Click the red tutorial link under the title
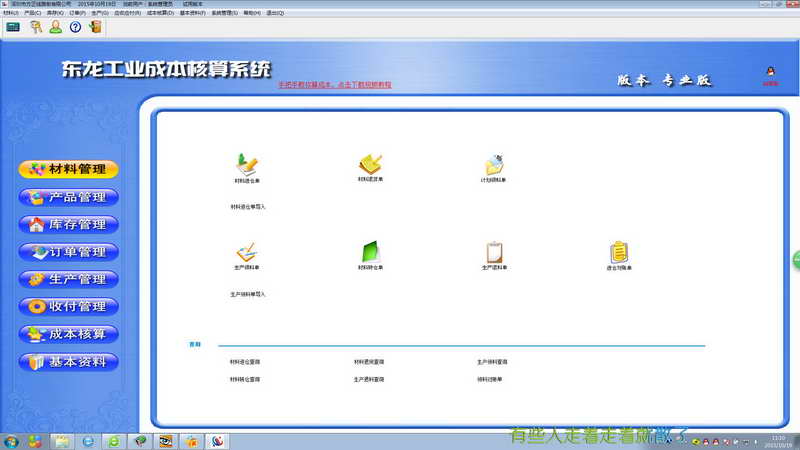This screenshot has width=800, height=450. tap(335, 85)
